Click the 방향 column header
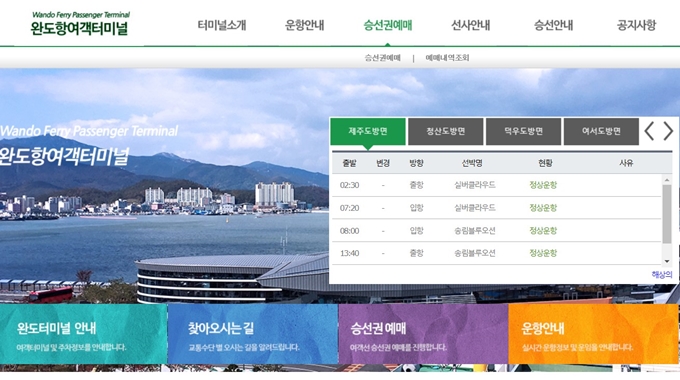The width and height of the screenshot is (680, 380). 416,163
